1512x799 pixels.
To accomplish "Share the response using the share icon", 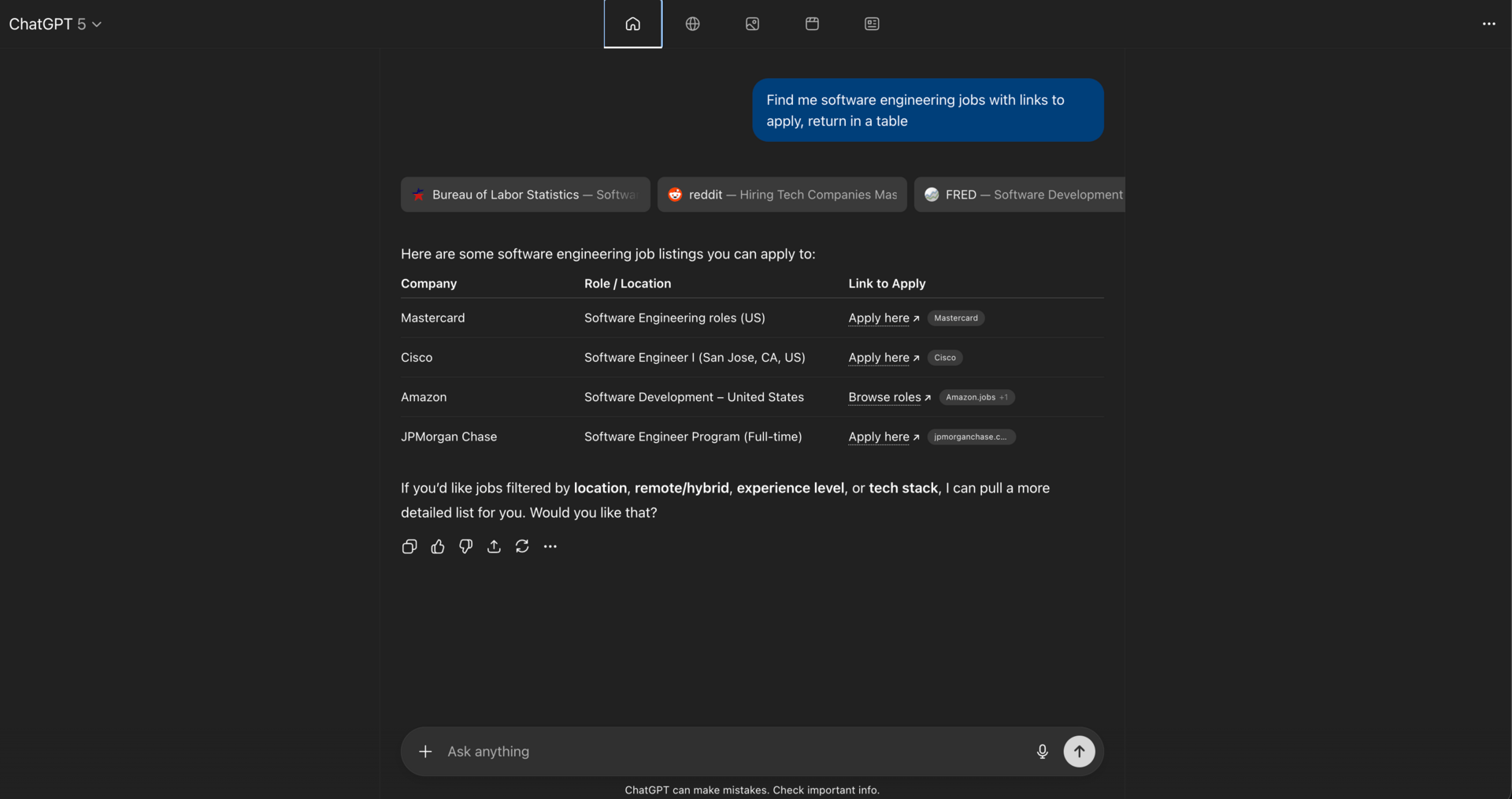I will pyautogui.click(x=494, y=547).
